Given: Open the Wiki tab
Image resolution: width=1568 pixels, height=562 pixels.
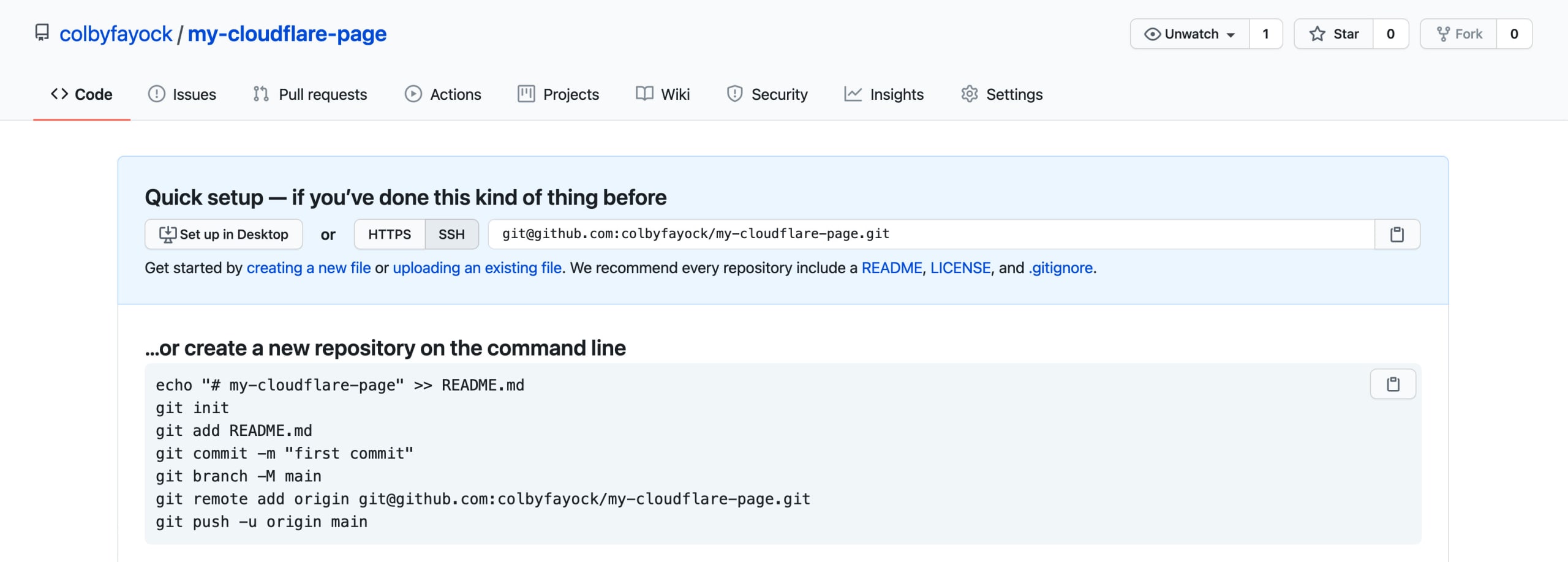Looking at the screenshot, I should 663,94.
